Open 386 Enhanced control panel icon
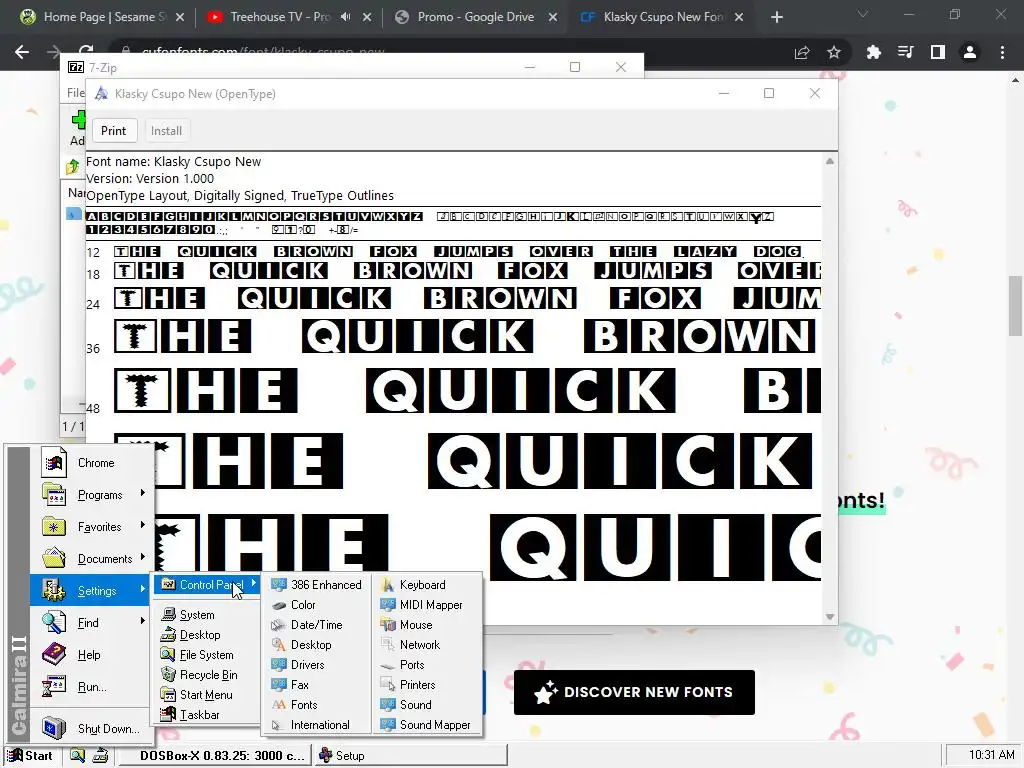This screenshot has width=1024, height=768. pyautogui.click(x=279, y=584)
